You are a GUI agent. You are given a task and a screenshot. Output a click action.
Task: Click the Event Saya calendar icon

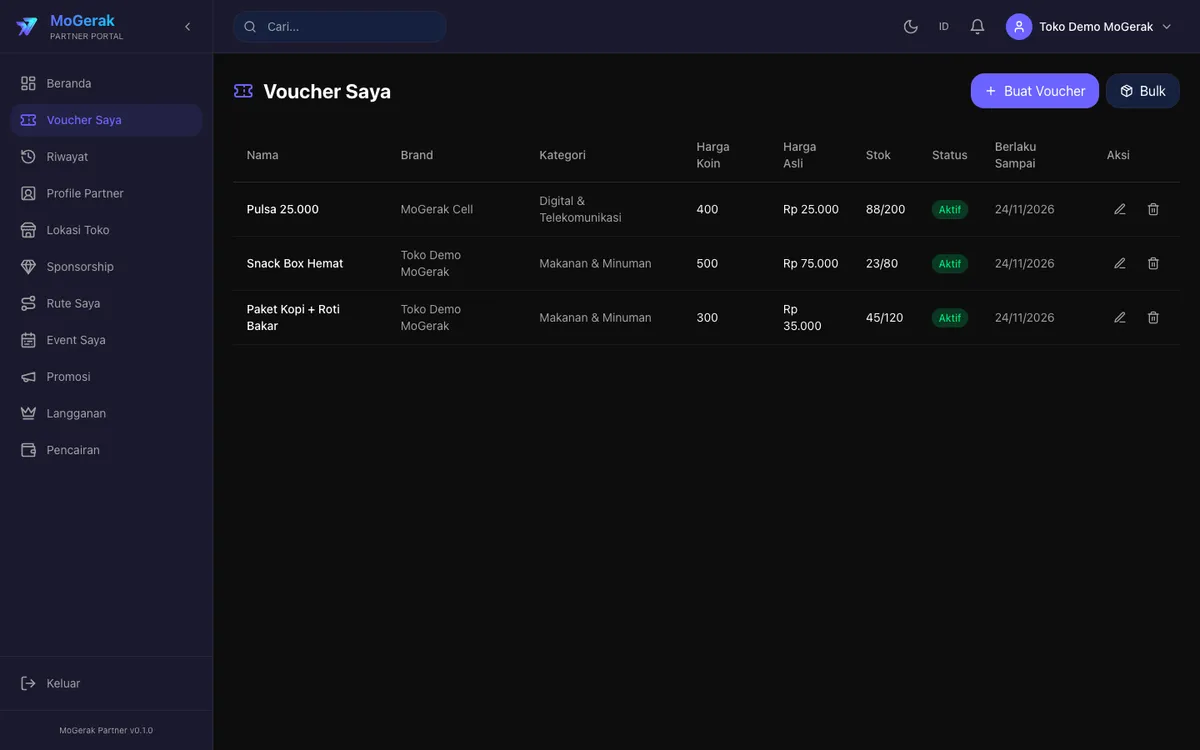tap(28, 340)
